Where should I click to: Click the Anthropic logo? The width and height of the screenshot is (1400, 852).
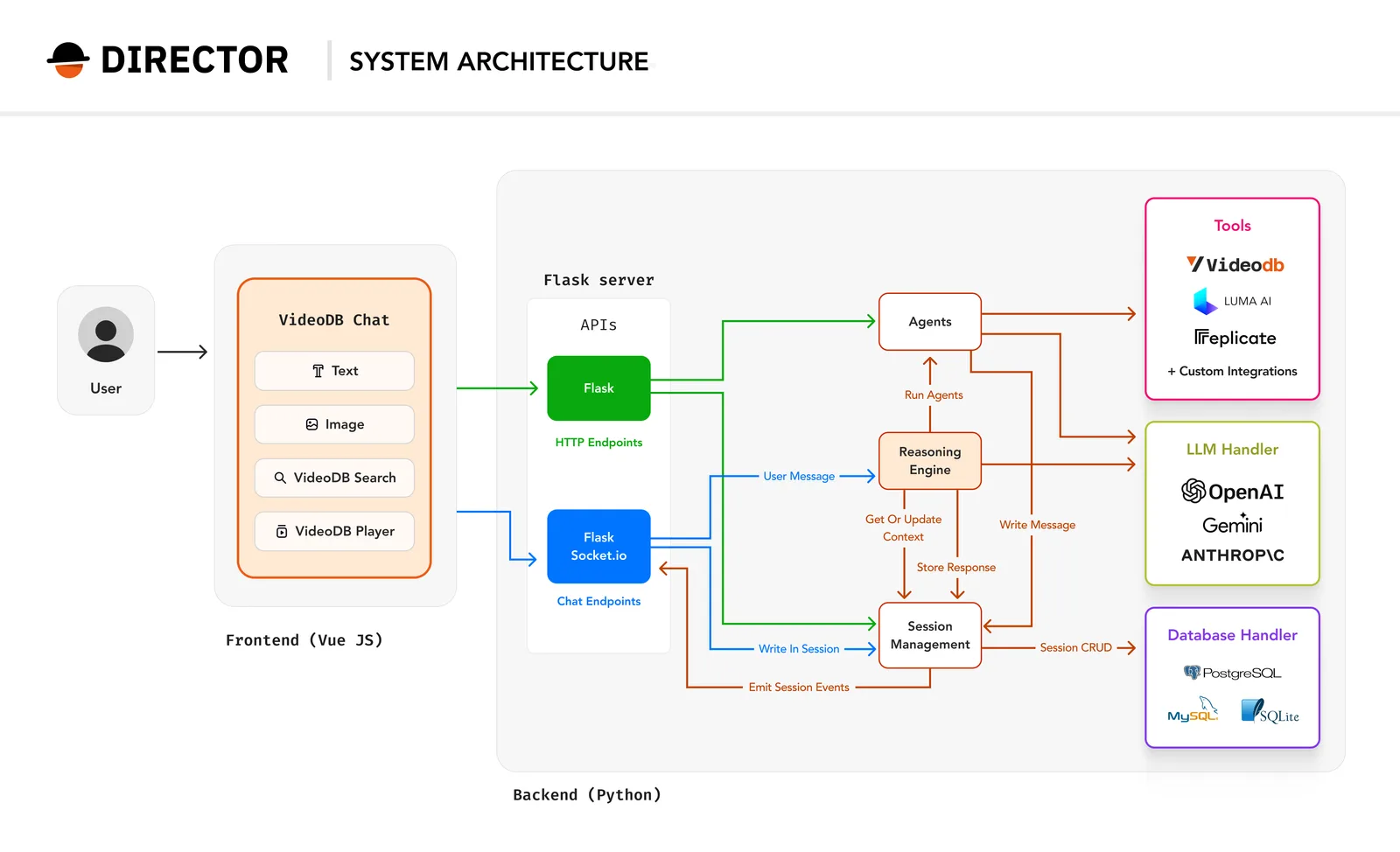click(1232, 555)
